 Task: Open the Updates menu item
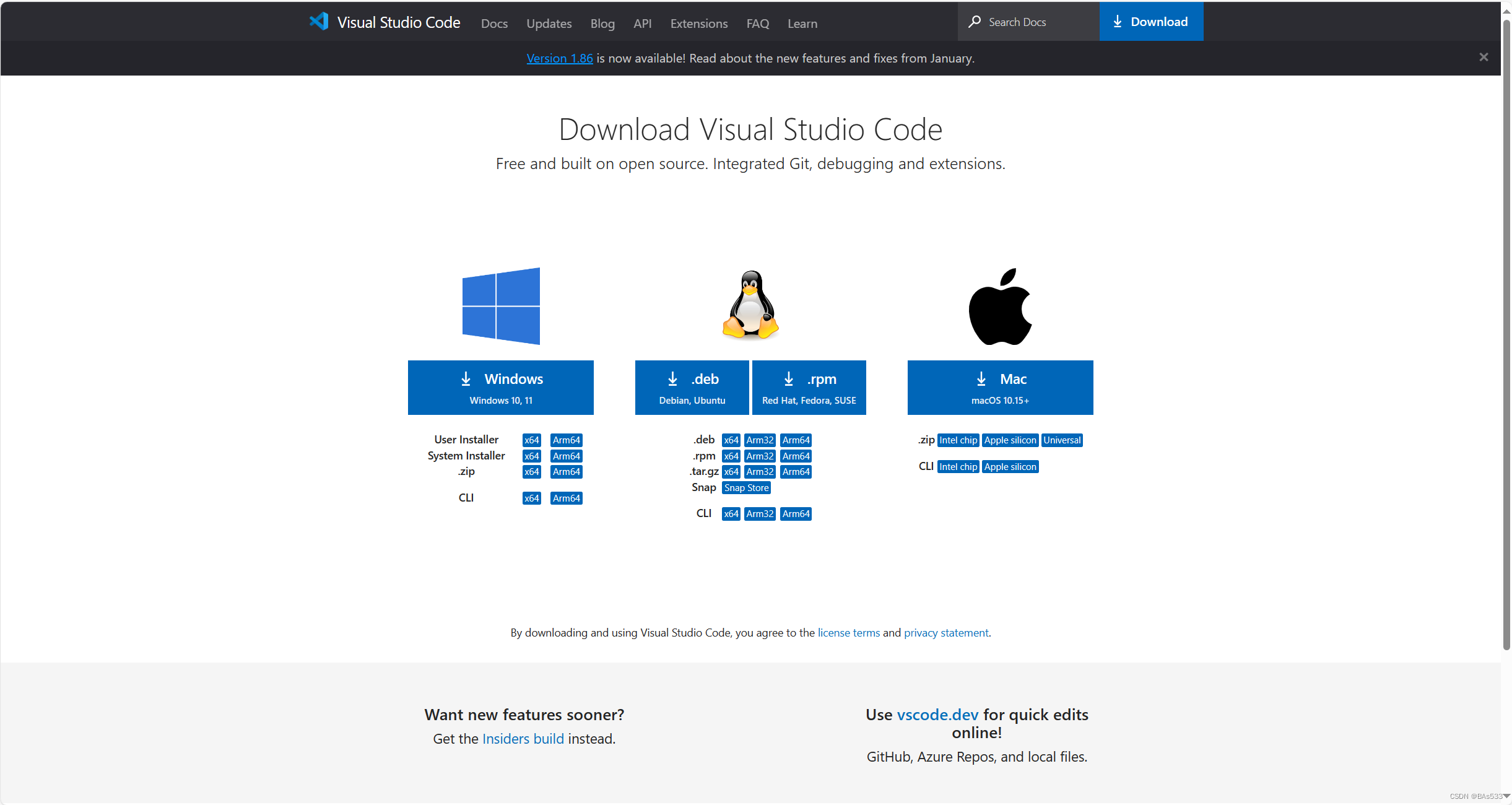(549, 24)
